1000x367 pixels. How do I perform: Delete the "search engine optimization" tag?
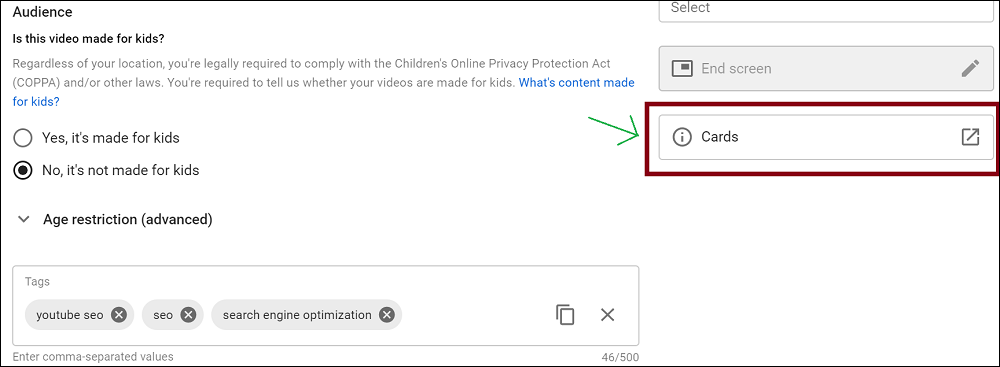point(386,315)
